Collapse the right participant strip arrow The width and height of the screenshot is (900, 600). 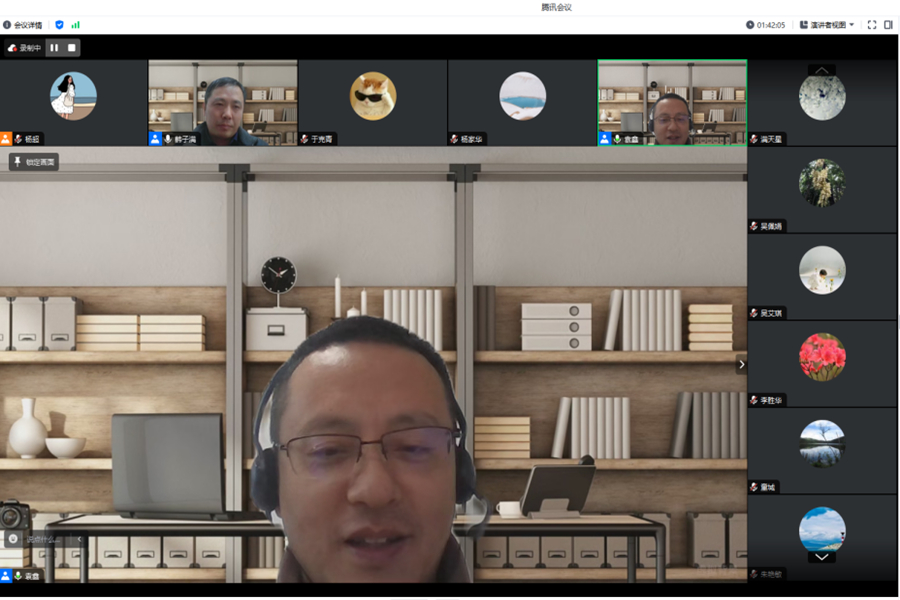point(741,364)
